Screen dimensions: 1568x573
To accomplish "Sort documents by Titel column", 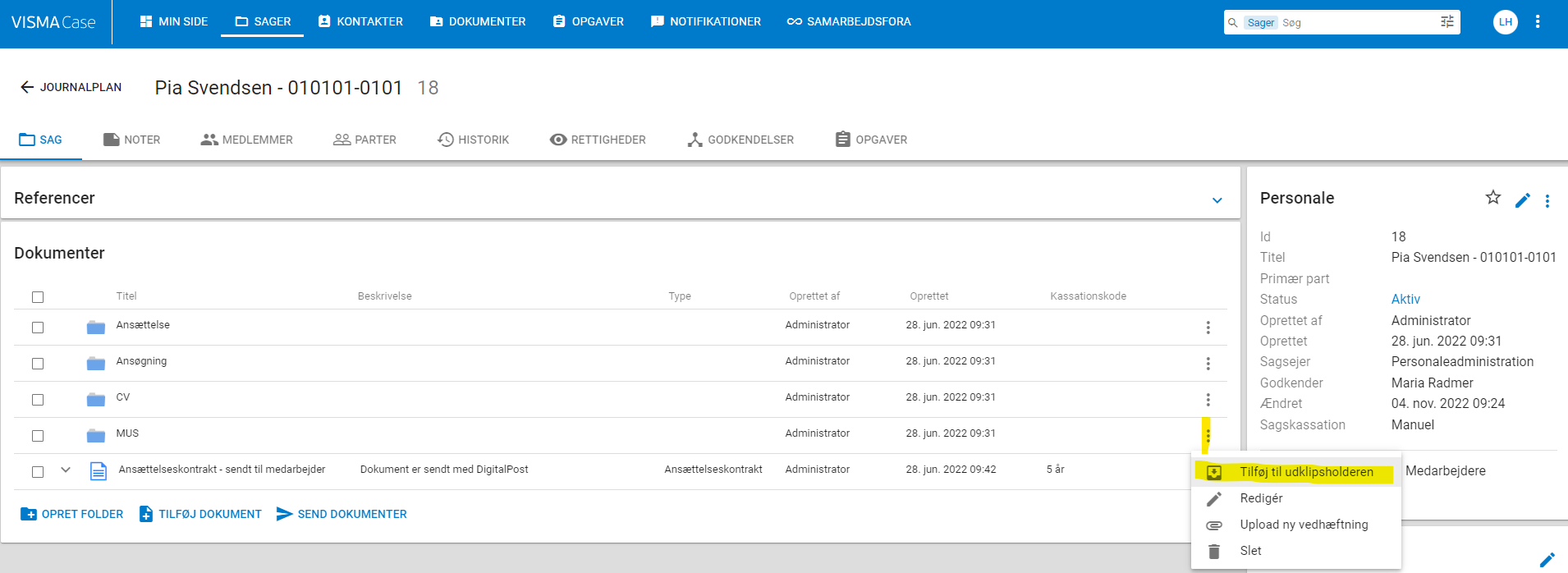I will click(x=126, y=296).
